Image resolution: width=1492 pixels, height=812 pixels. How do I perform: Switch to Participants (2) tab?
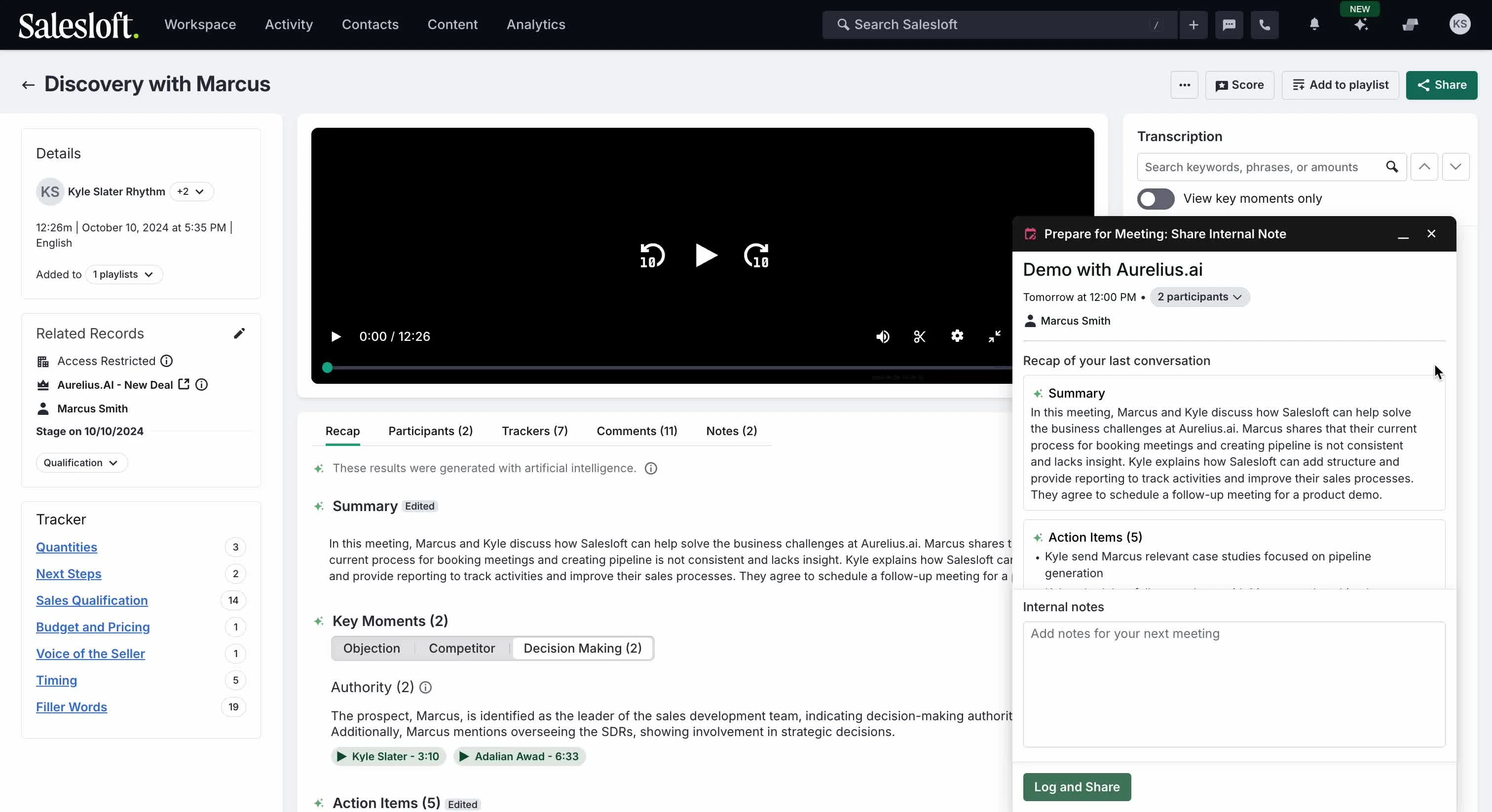430,431
